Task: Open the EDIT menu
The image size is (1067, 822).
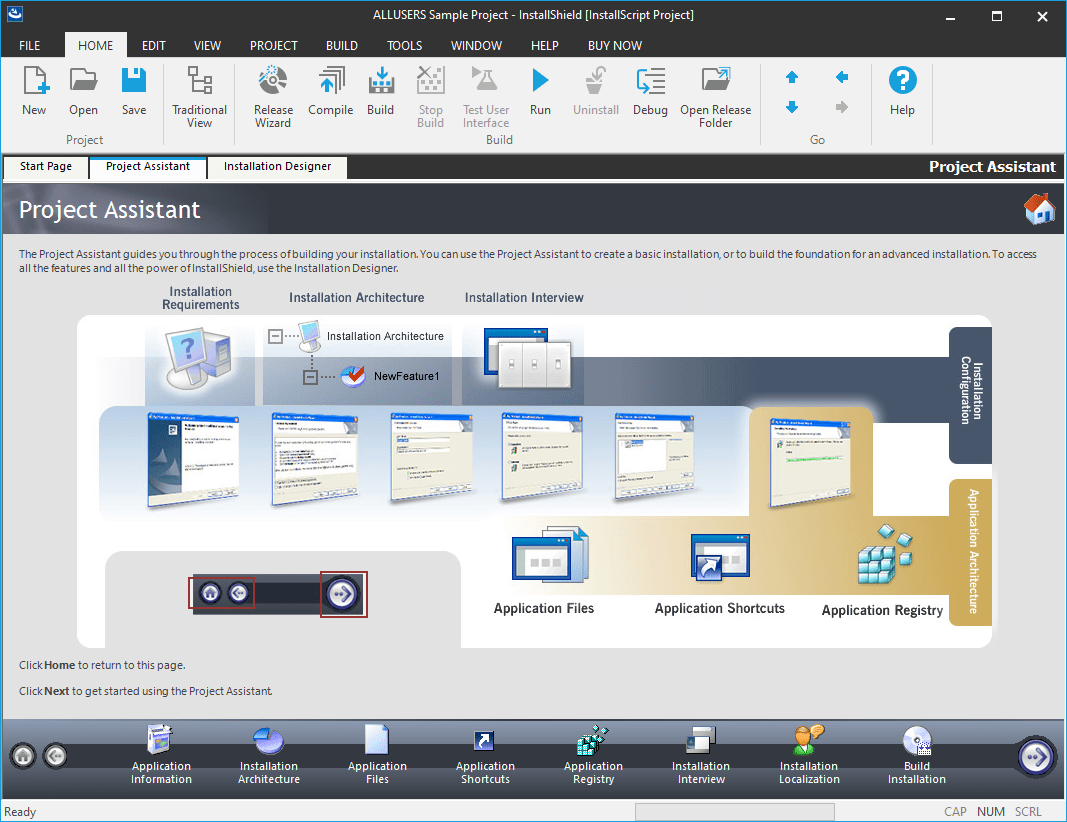Action: [154, 46]
